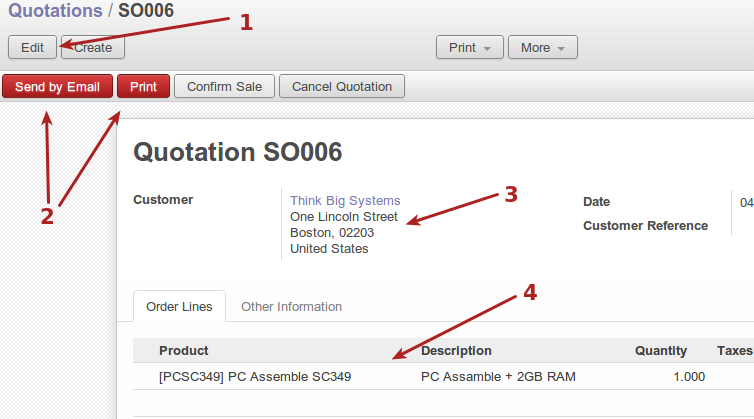Click the PC Assamble + 2GB RAM description

(x=498, y=377)
